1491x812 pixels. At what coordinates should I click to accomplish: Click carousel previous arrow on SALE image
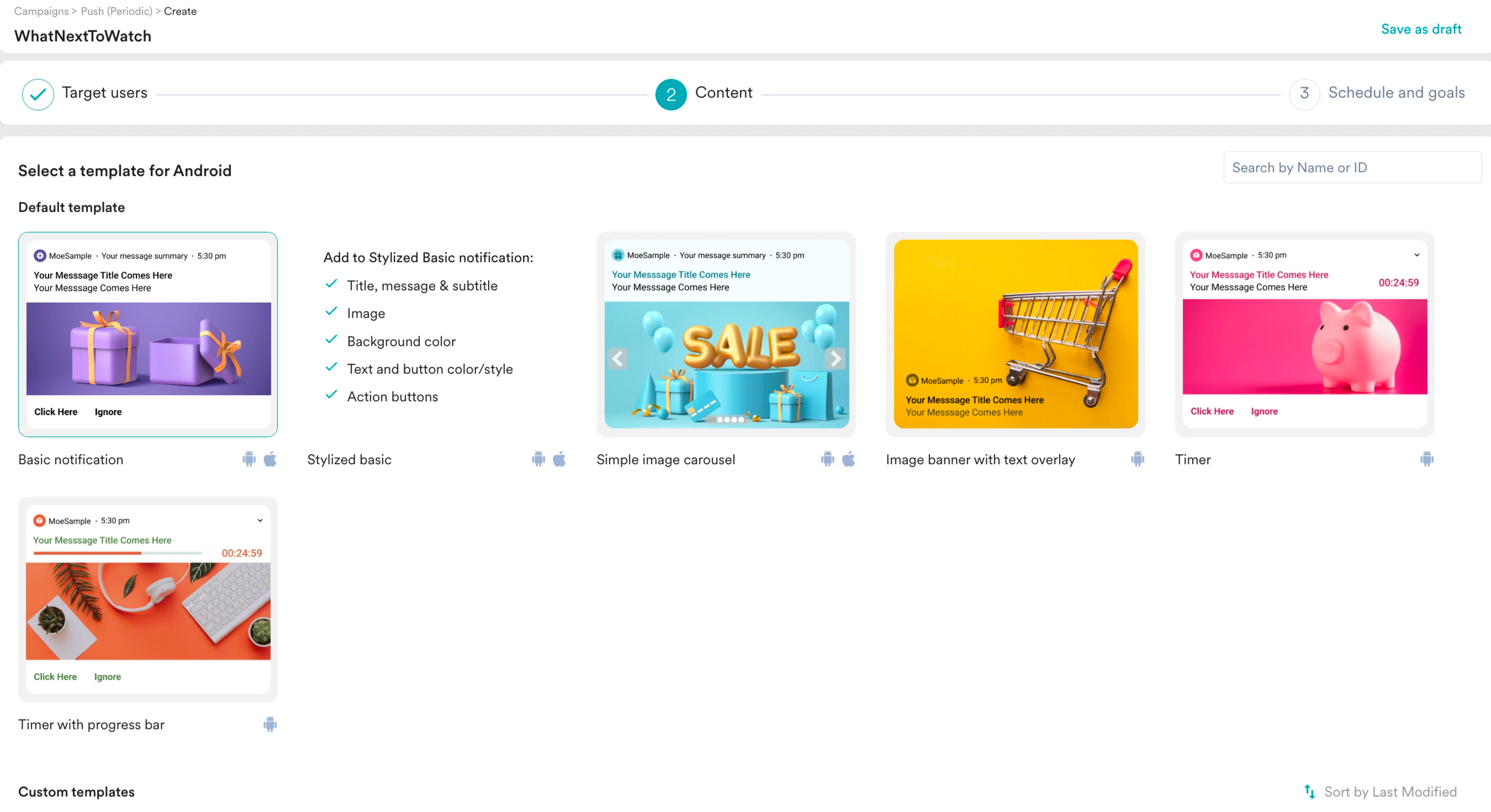point(618,359)
